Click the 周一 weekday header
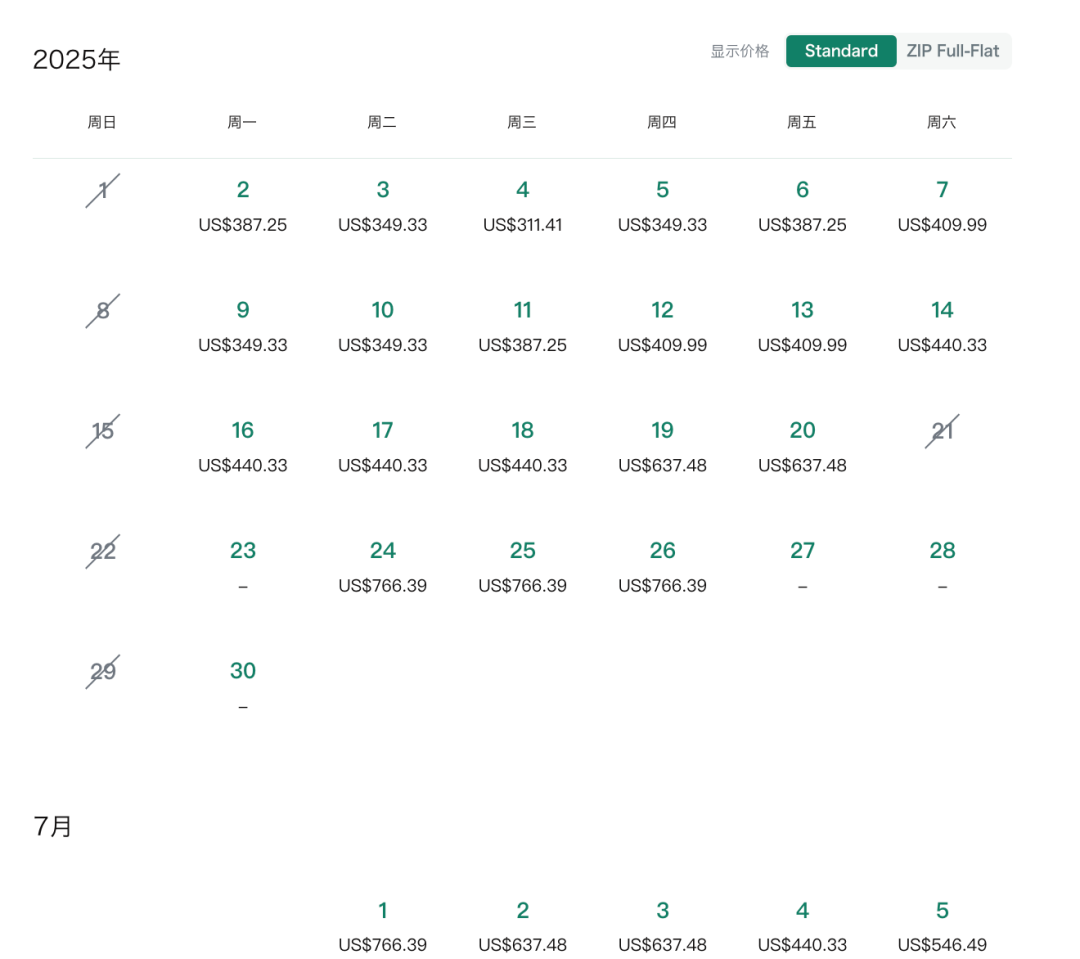 click(x=242, y=123)
